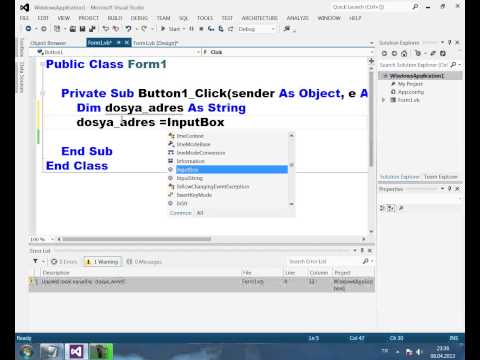Collapse the Button1_Click sub outline
The width and height of the screenshot is (480, 360).
pyautogui.click(x=42, y=93)
